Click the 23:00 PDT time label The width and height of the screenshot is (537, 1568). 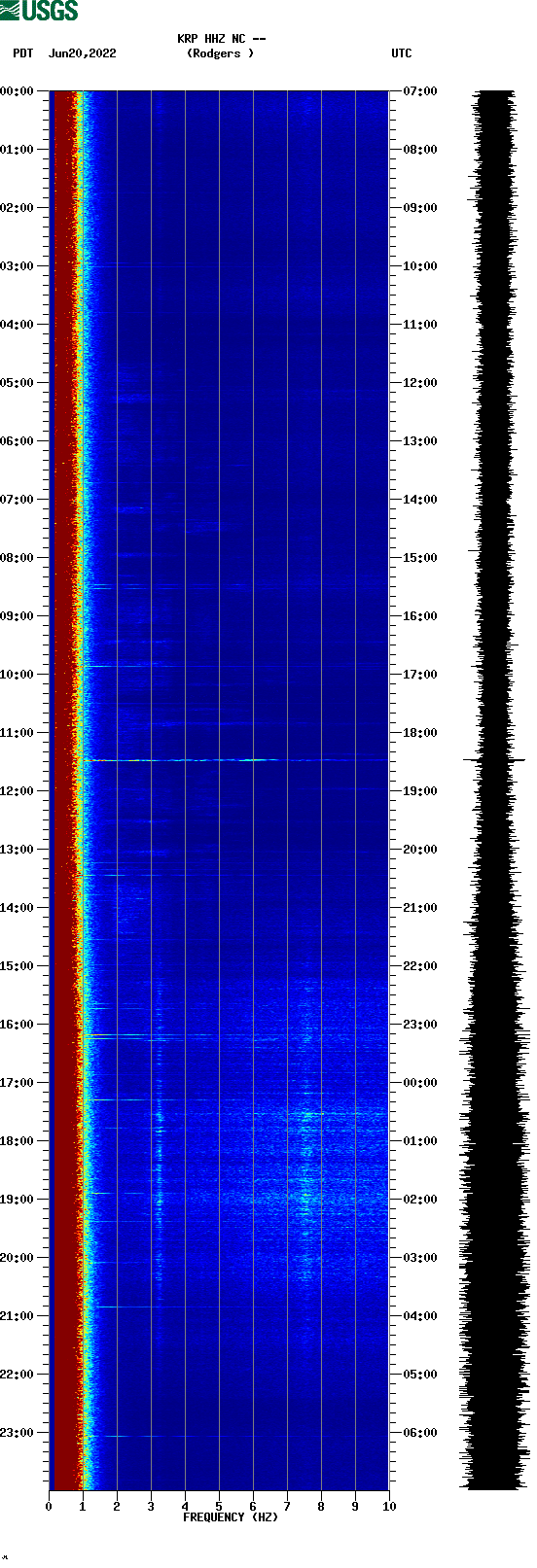[x=18, y=1433]
